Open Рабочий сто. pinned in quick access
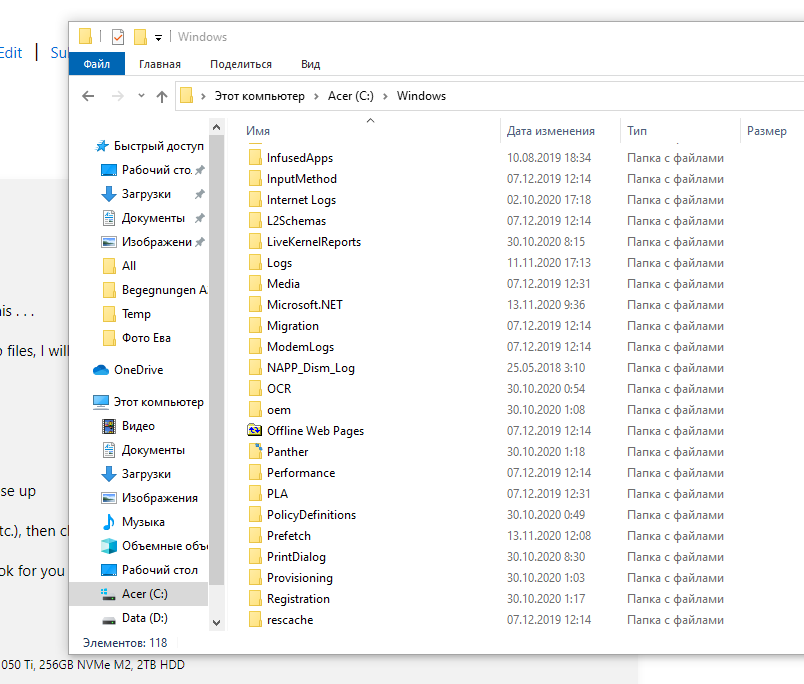804x684 pixels. (x=153, y=170)
